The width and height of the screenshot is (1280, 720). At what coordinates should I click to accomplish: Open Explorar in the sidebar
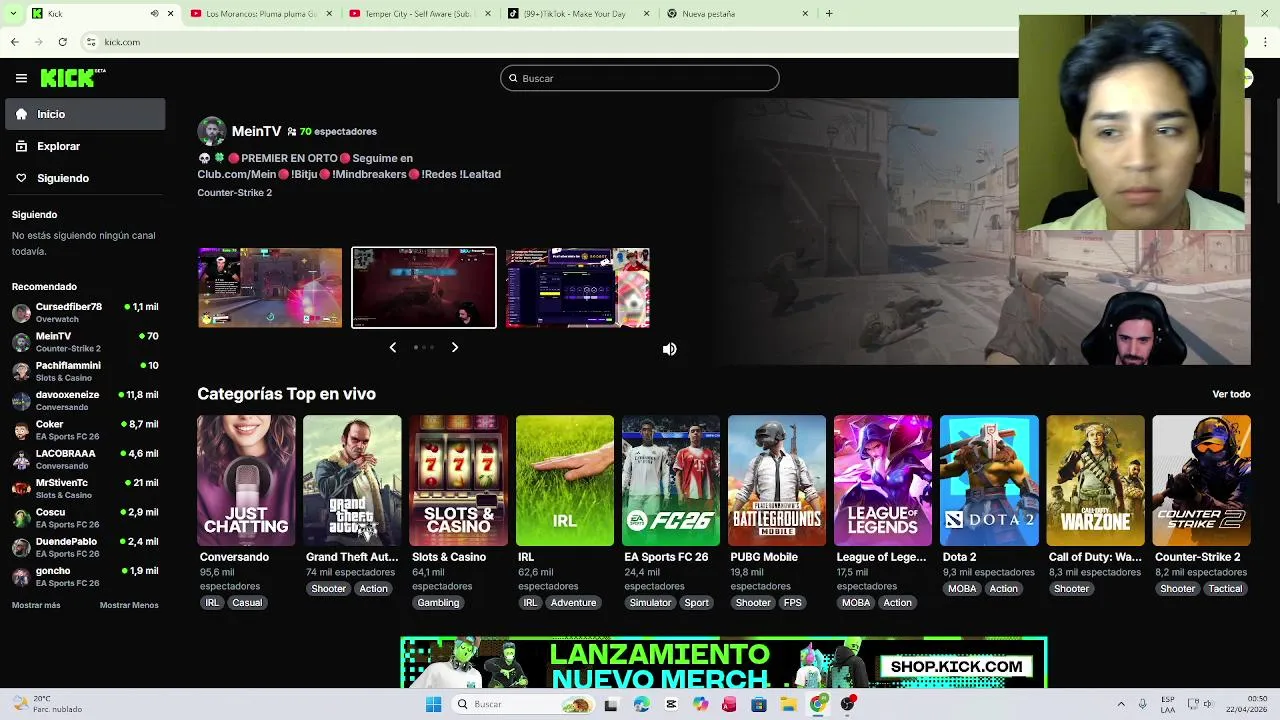pyautogui.click(x=85, y=146)
